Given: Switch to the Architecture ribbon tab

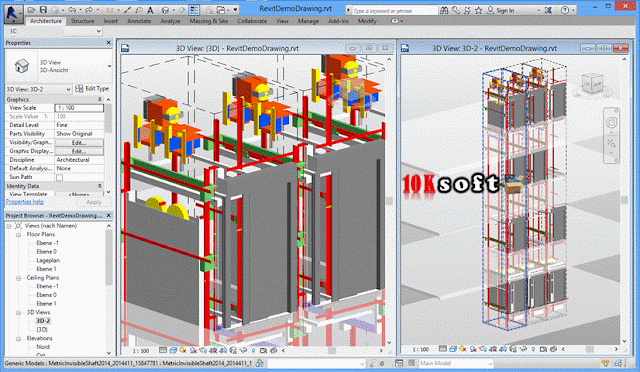Looking at the screenshot, I should (x=46, y=21).
